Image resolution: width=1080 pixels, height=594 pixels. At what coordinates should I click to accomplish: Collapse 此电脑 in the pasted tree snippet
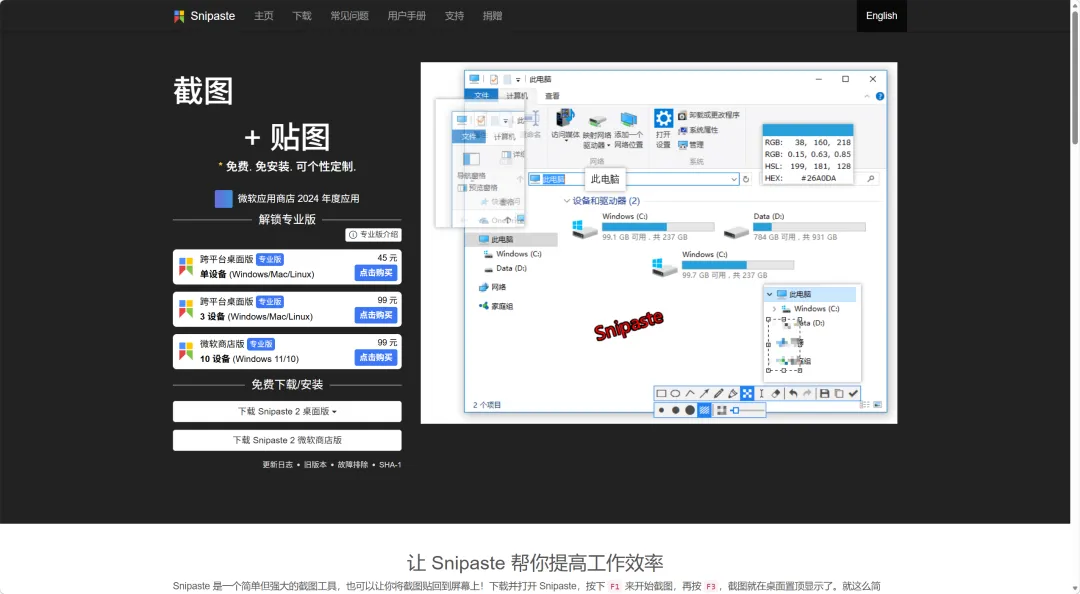(x=770, y=294)
